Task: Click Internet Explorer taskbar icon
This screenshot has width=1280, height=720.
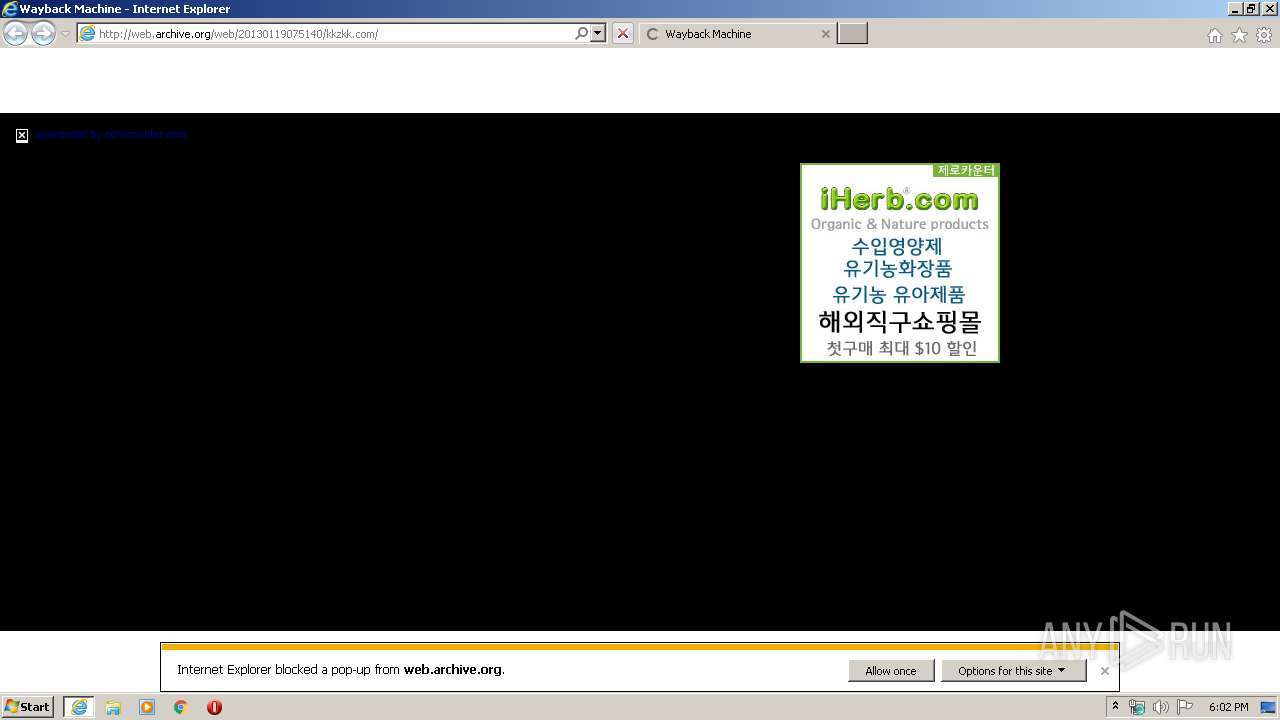Action: 79,707
